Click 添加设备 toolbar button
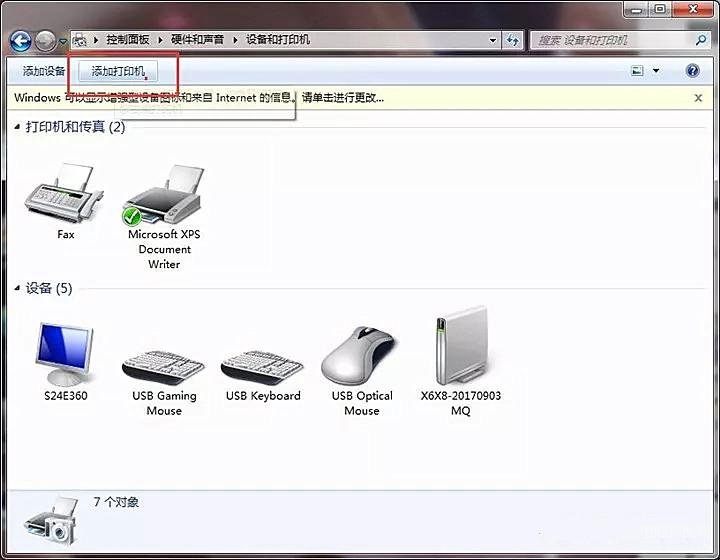The width and height of the screenshot is (720, 560). click(44, 71)
